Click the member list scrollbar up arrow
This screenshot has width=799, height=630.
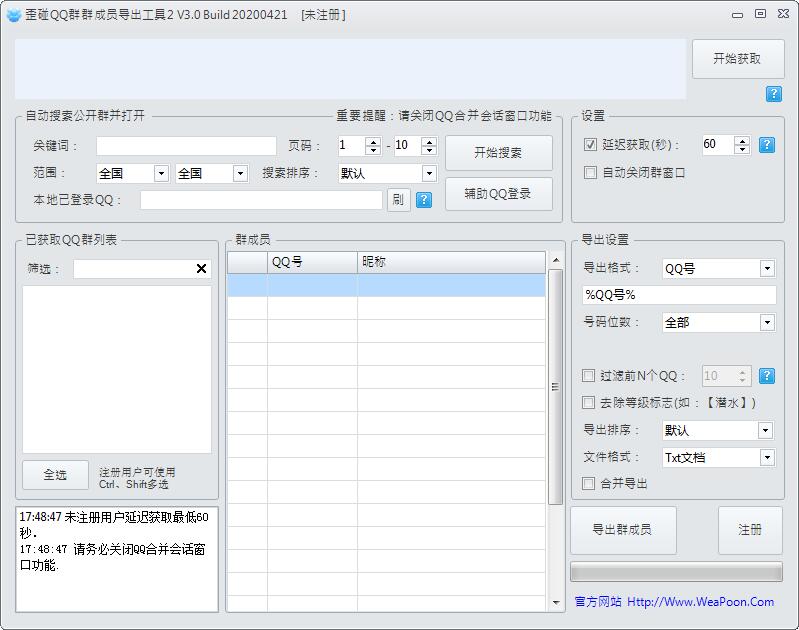pyautogui.click(x=556, y=260)
